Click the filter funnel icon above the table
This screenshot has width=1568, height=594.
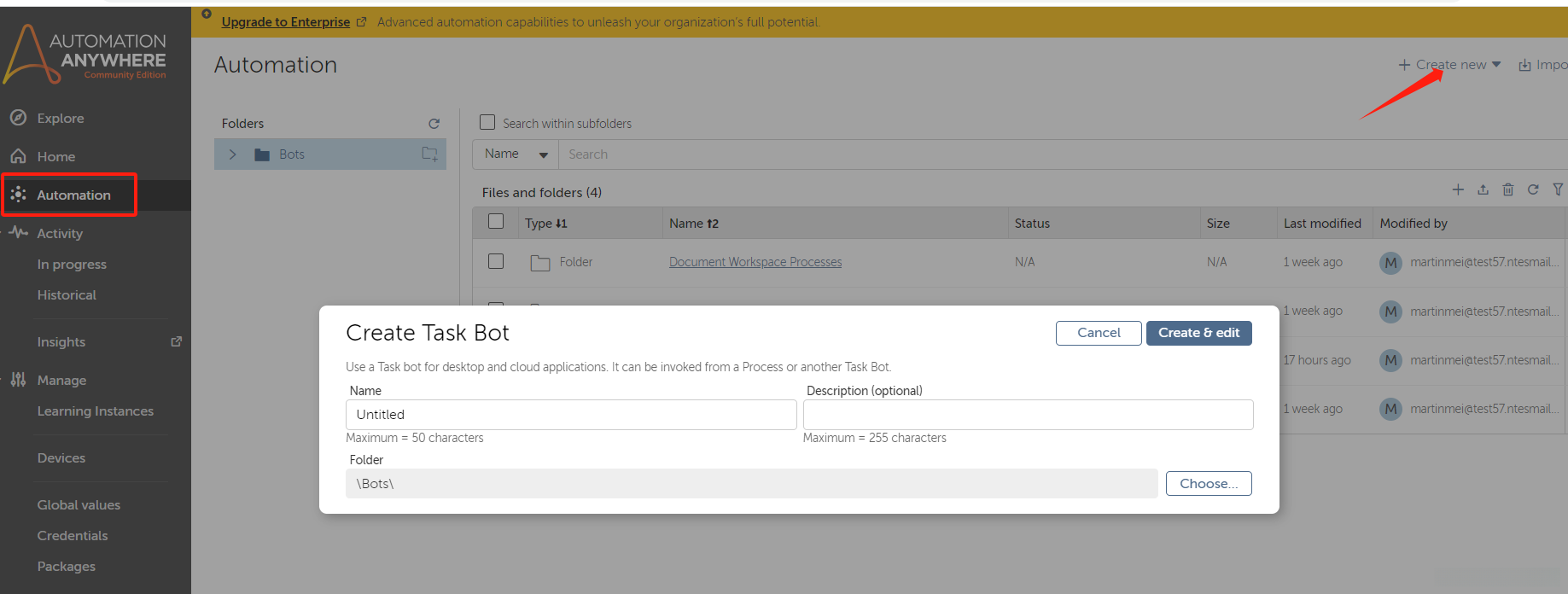point(1558,189)
